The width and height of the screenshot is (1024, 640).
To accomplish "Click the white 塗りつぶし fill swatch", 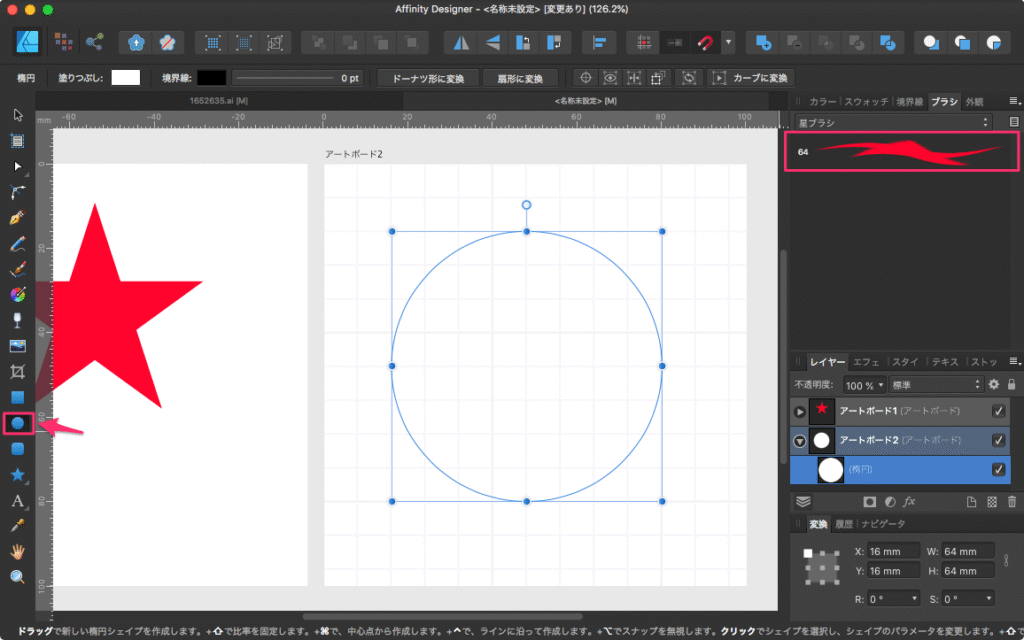I will click(x=125, y=78).
